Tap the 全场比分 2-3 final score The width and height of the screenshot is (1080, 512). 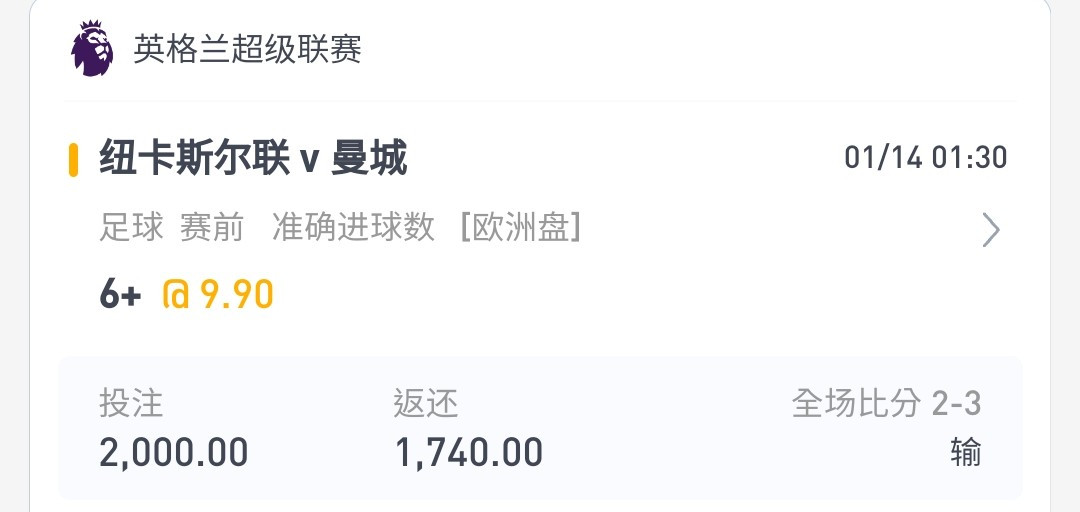[886, 403]
